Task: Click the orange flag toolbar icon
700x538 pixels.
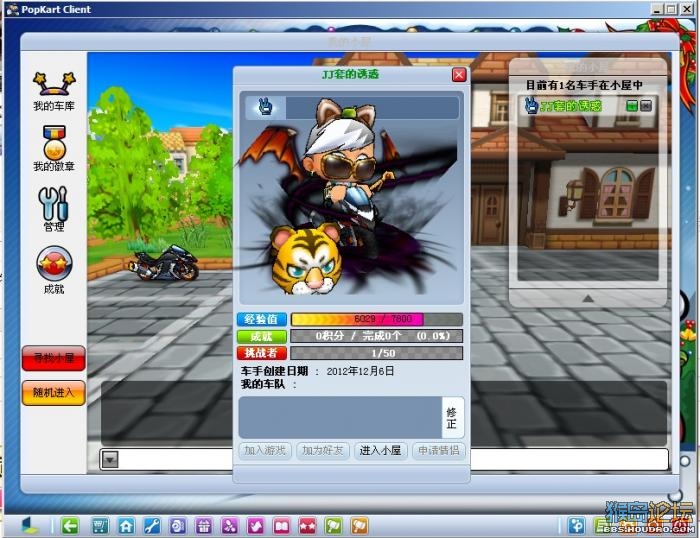Action: tap(359, 526)
